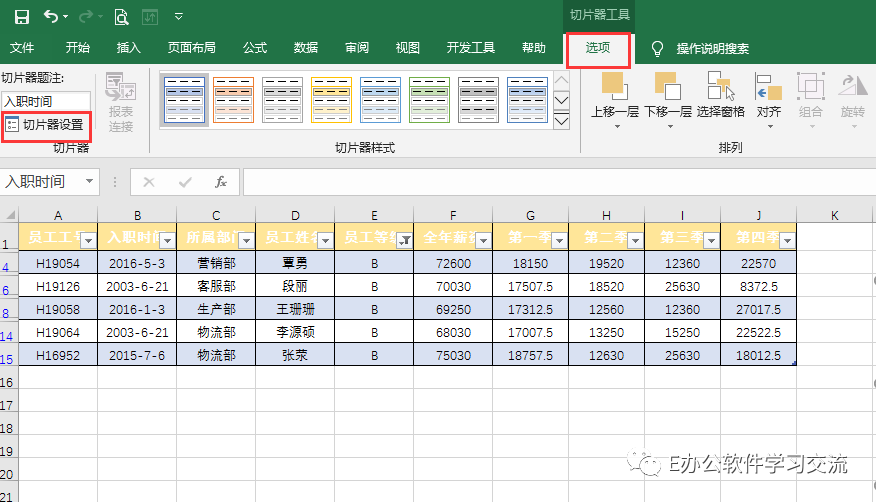The width and height of the screenshot is (876, 502).
Task: Open Print Preview icon in quick access toolbar
Action: pyautogui.click(x=121, y=17)
